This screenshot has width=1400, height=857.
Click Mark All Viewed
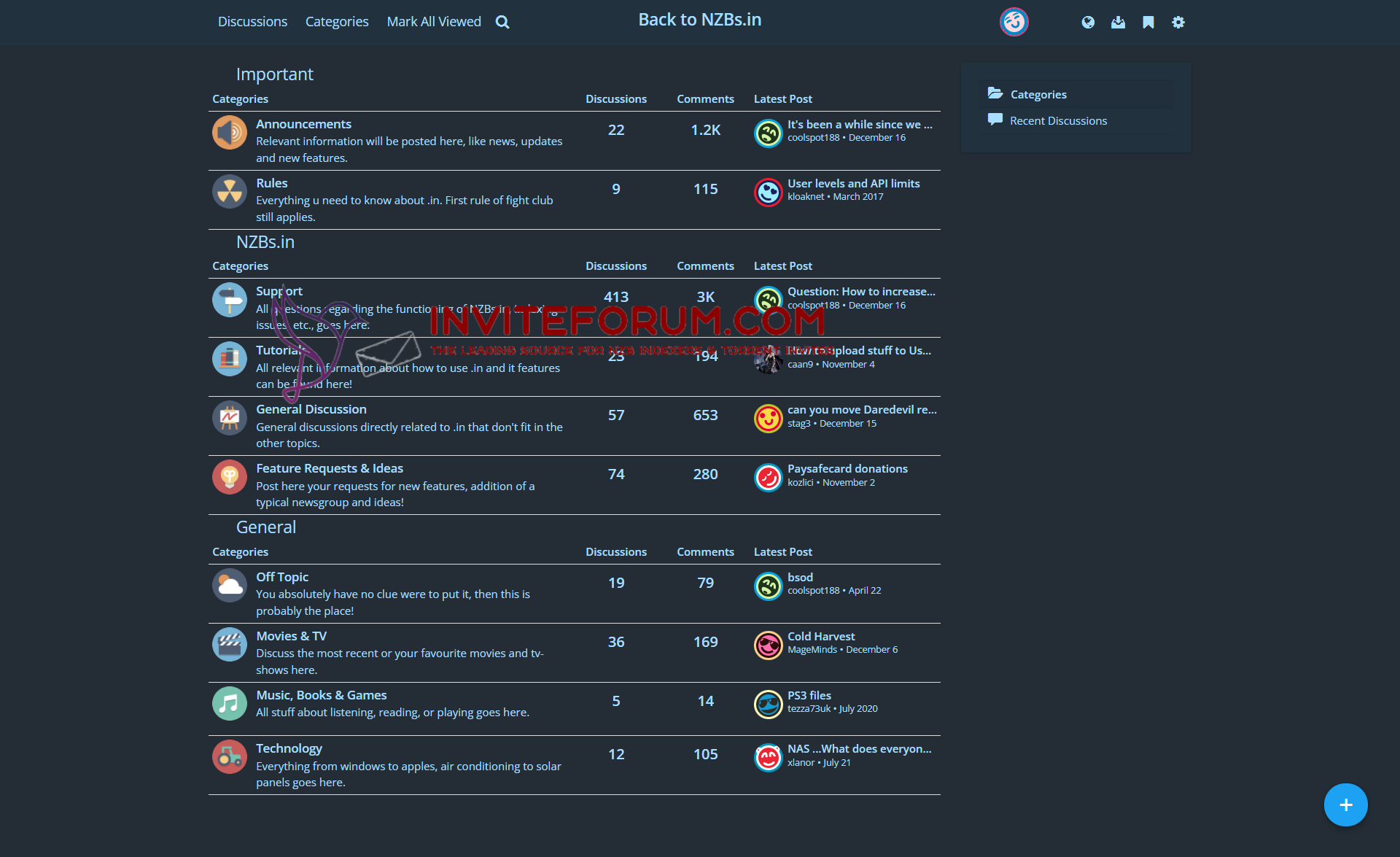[x=434, y=22]
